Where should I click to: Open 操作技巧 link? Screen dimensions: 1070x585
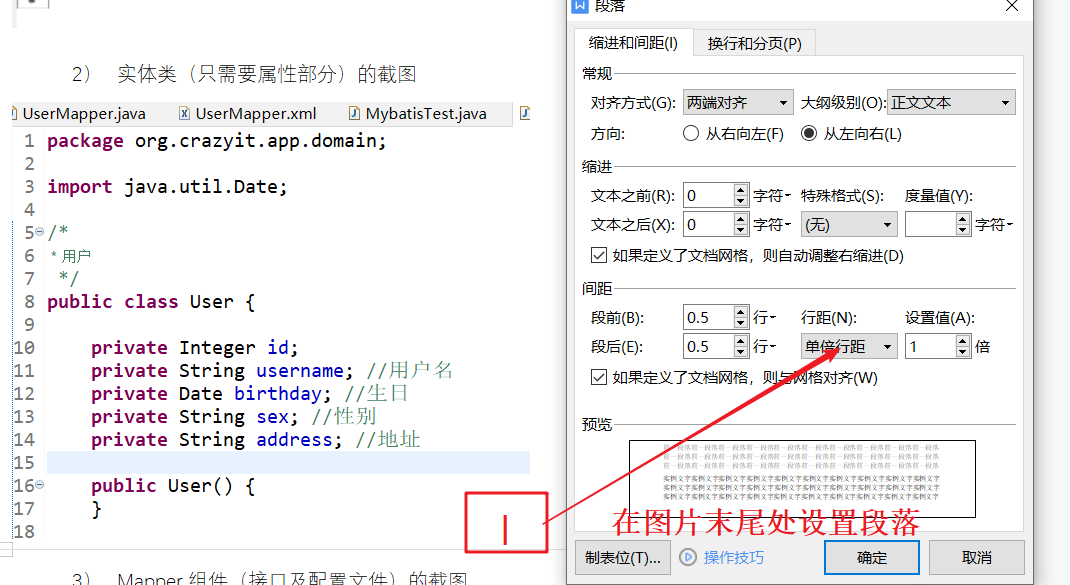734,558
